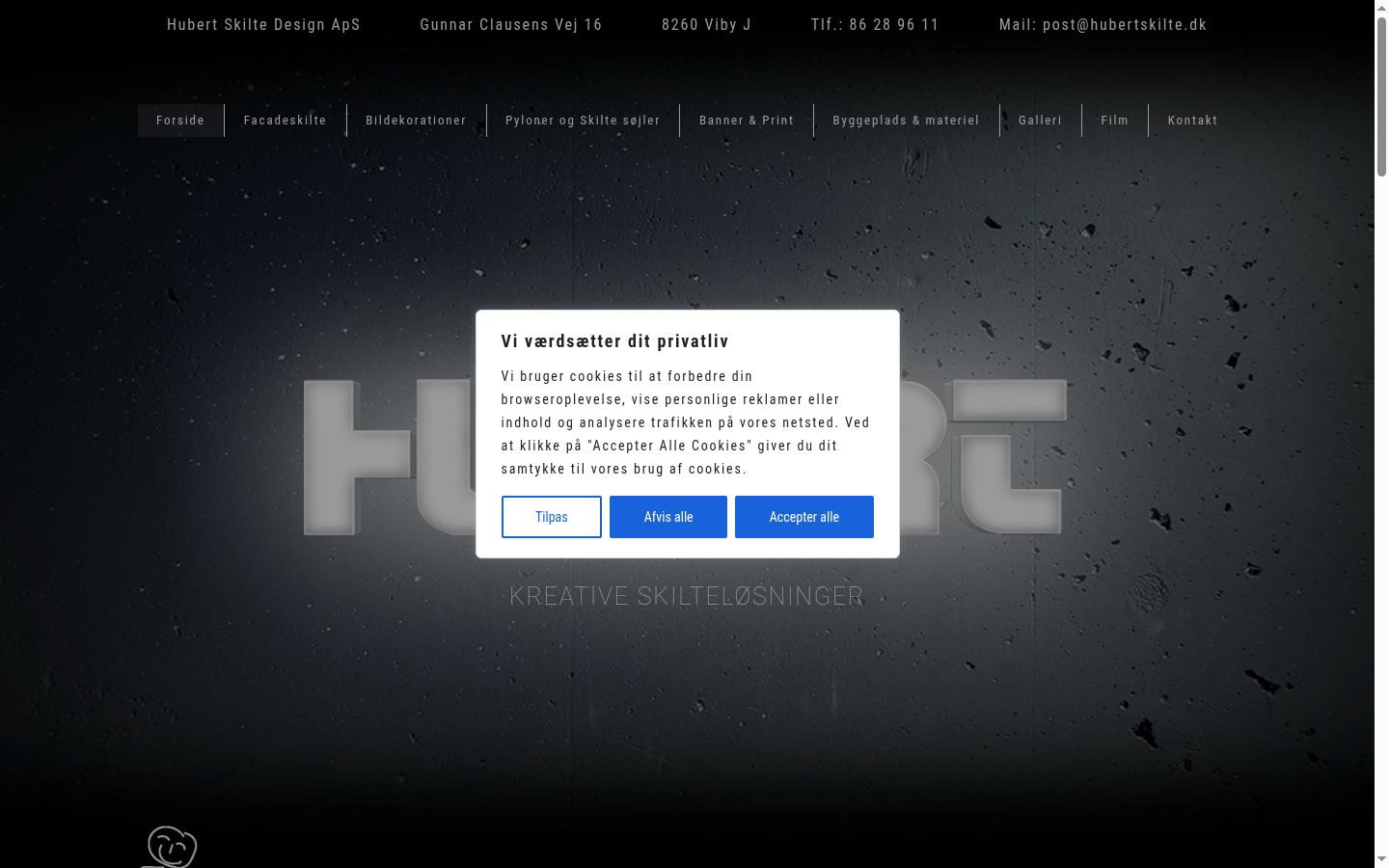Go to Galleri page
The image size is (1389, 868).
pyautogui.click(x=1040, y=121)
